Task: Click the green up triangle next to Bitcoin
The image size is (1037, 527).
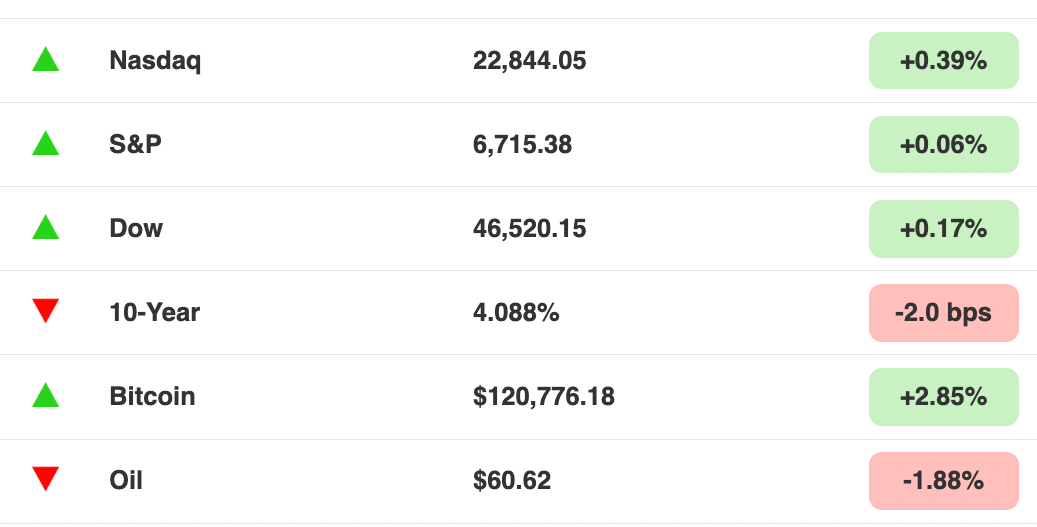Action: click(46, 395)
